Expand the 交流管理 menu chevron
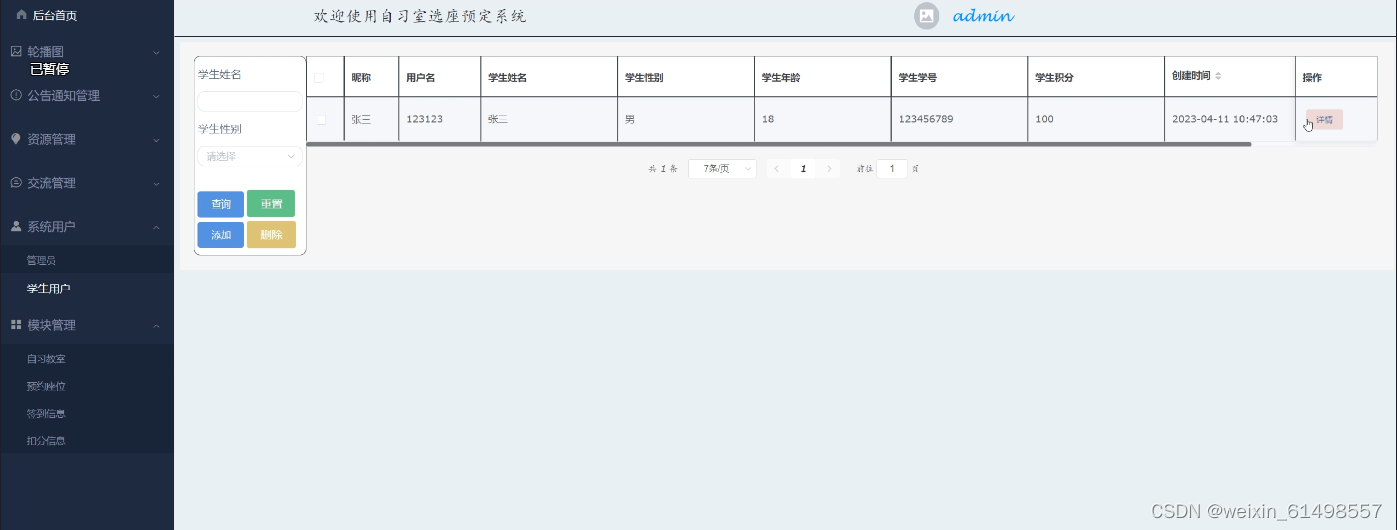Screen dimensions: 1397x530 (156, 184)
